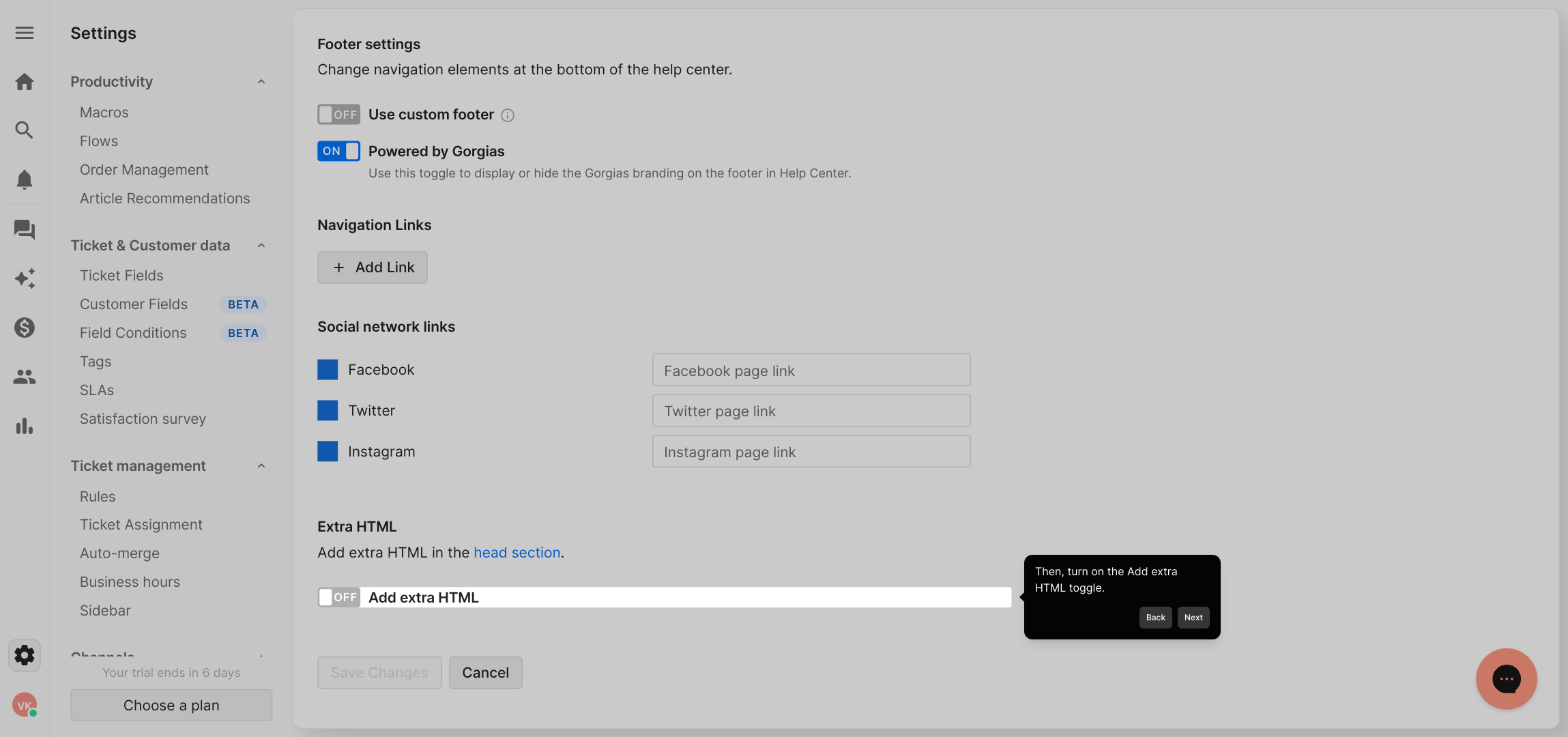This screenshot has width=1568, height=737.
Task: Click the Add Link button
Action: click(x=373, y=268)
